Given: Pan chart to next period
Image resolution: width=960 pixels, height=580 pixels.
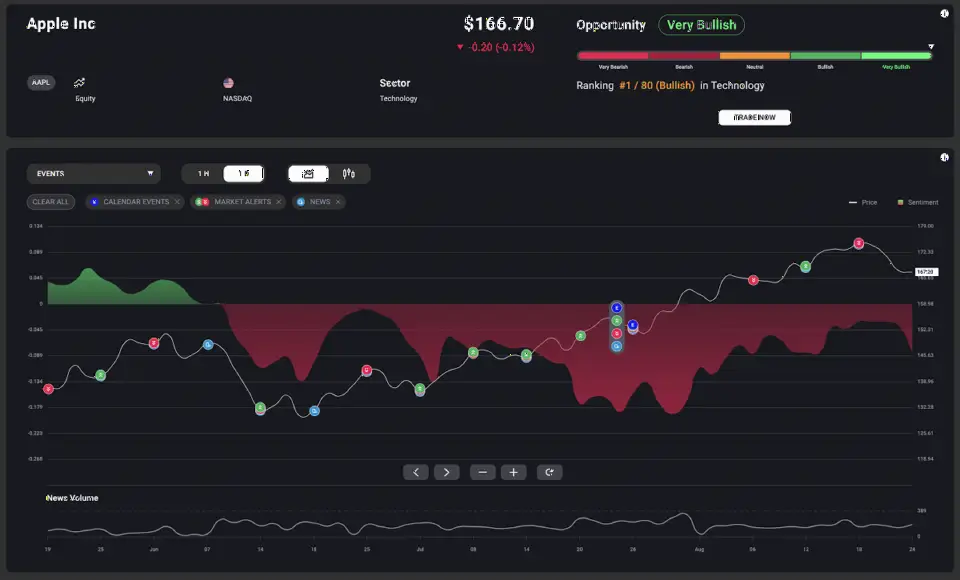Looking at the screenshot, I should coord(446,472).
